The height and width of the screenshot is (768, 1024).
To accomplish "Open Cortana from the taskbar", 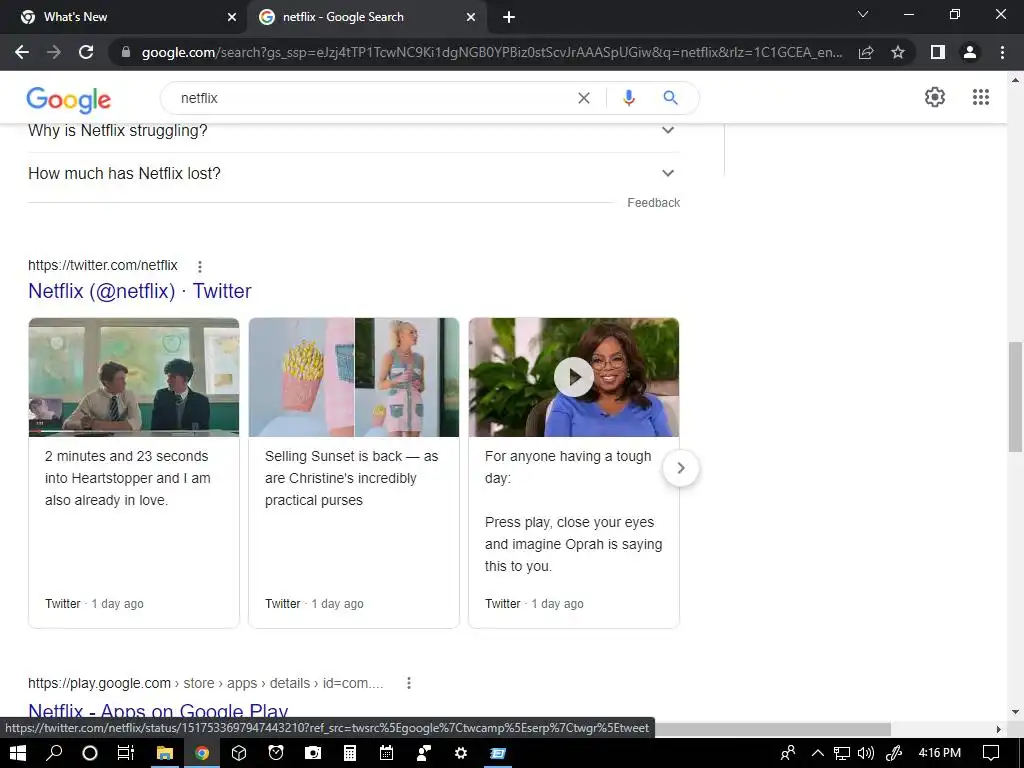I will point(89,753).
